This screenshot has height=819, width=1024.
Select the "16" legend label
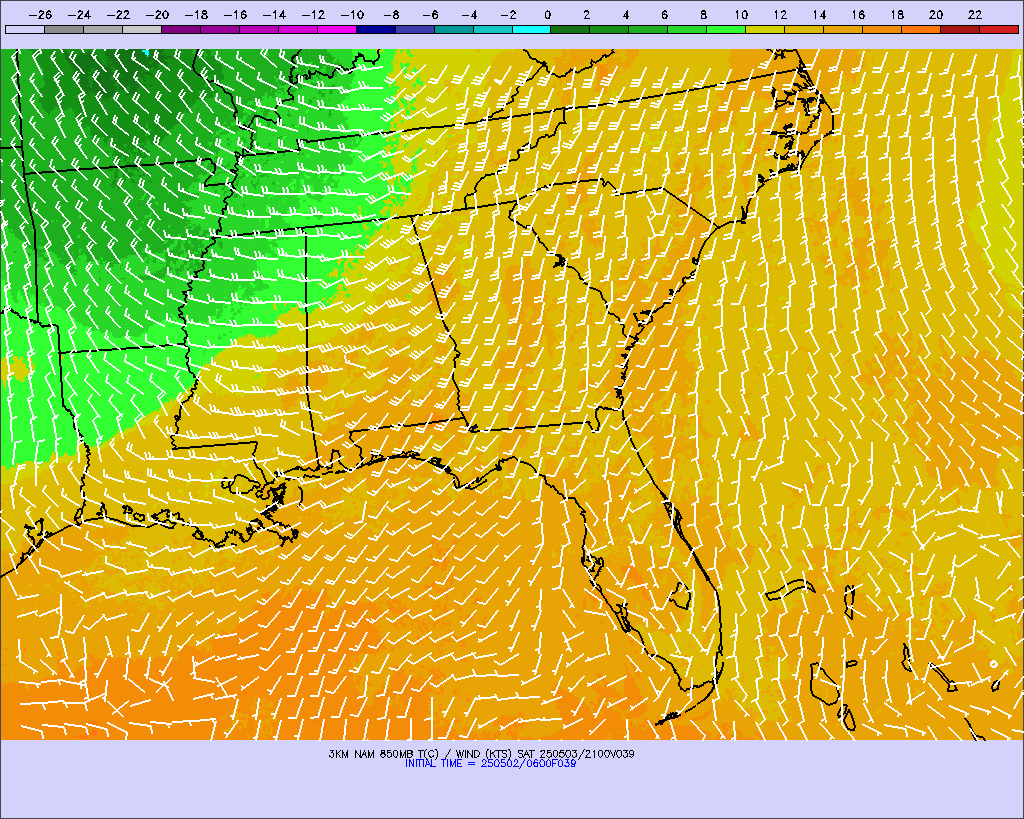click(858, 15)
